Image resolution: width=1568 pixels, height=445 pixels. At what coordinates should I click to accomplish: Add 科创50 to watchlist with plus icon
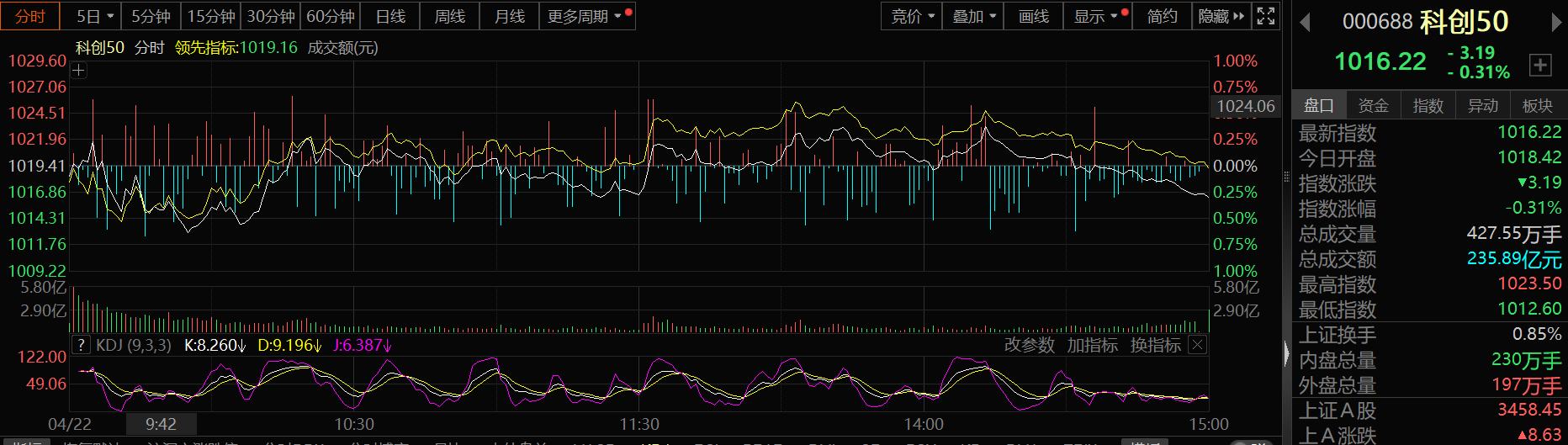[1539, 65]
